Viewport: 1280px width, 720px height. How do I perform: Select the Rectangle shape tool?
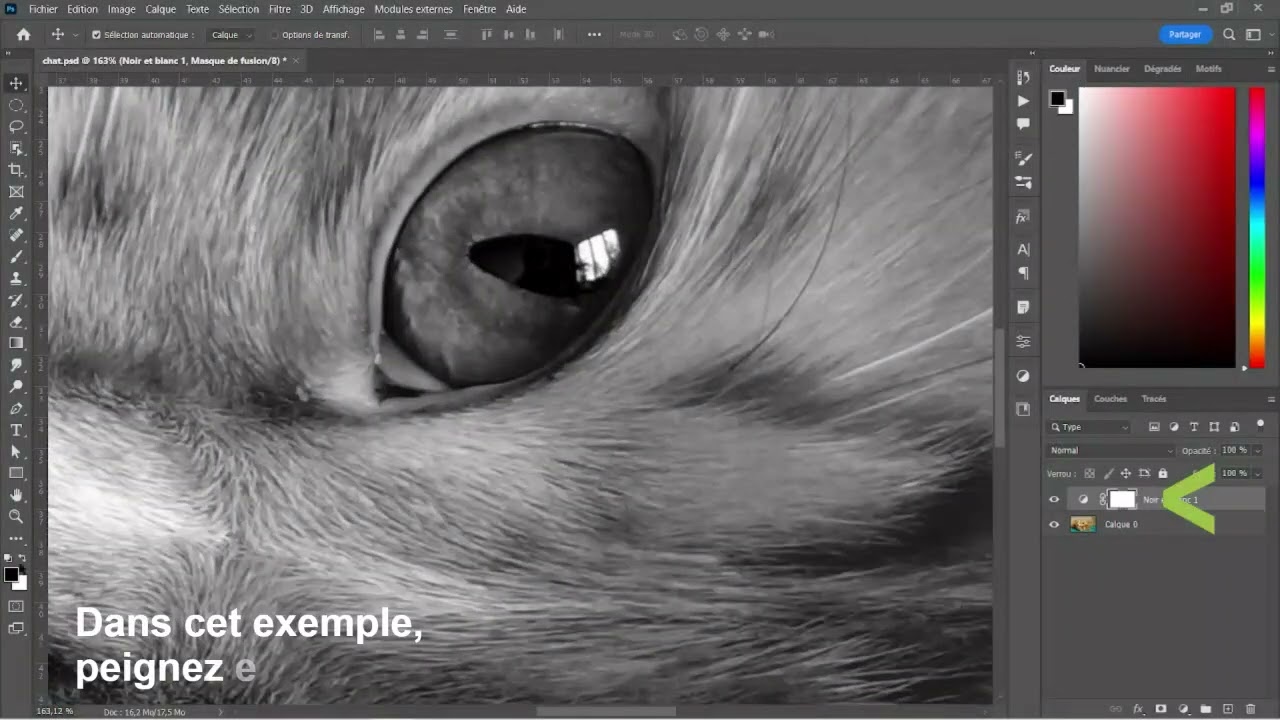click(16, 473)
